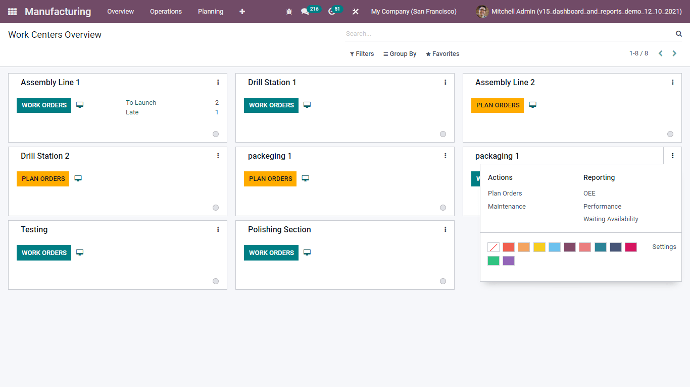Expand the Favorites dropdown
Viewport: 690px width, 387px height.
point(442,54)
